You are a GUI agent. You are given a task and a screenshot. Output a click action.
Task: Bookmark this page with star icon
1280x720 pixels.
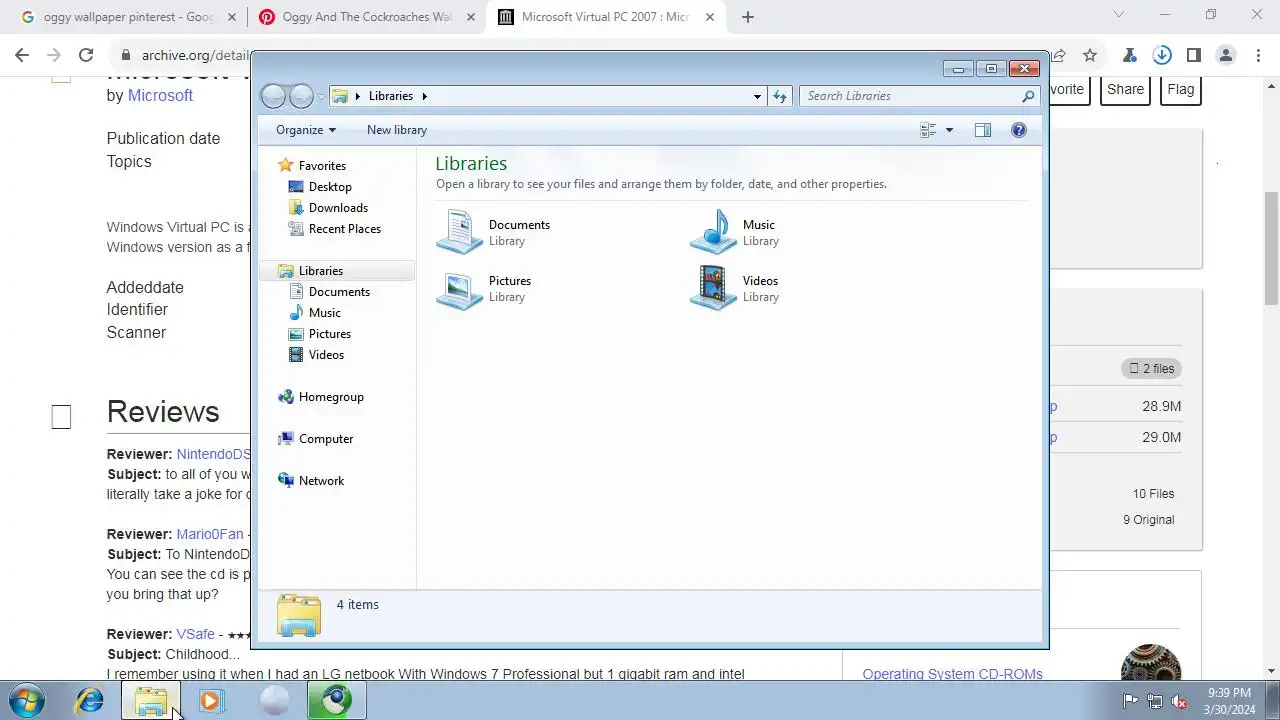pyautogui.click(x=1090, y=56)
